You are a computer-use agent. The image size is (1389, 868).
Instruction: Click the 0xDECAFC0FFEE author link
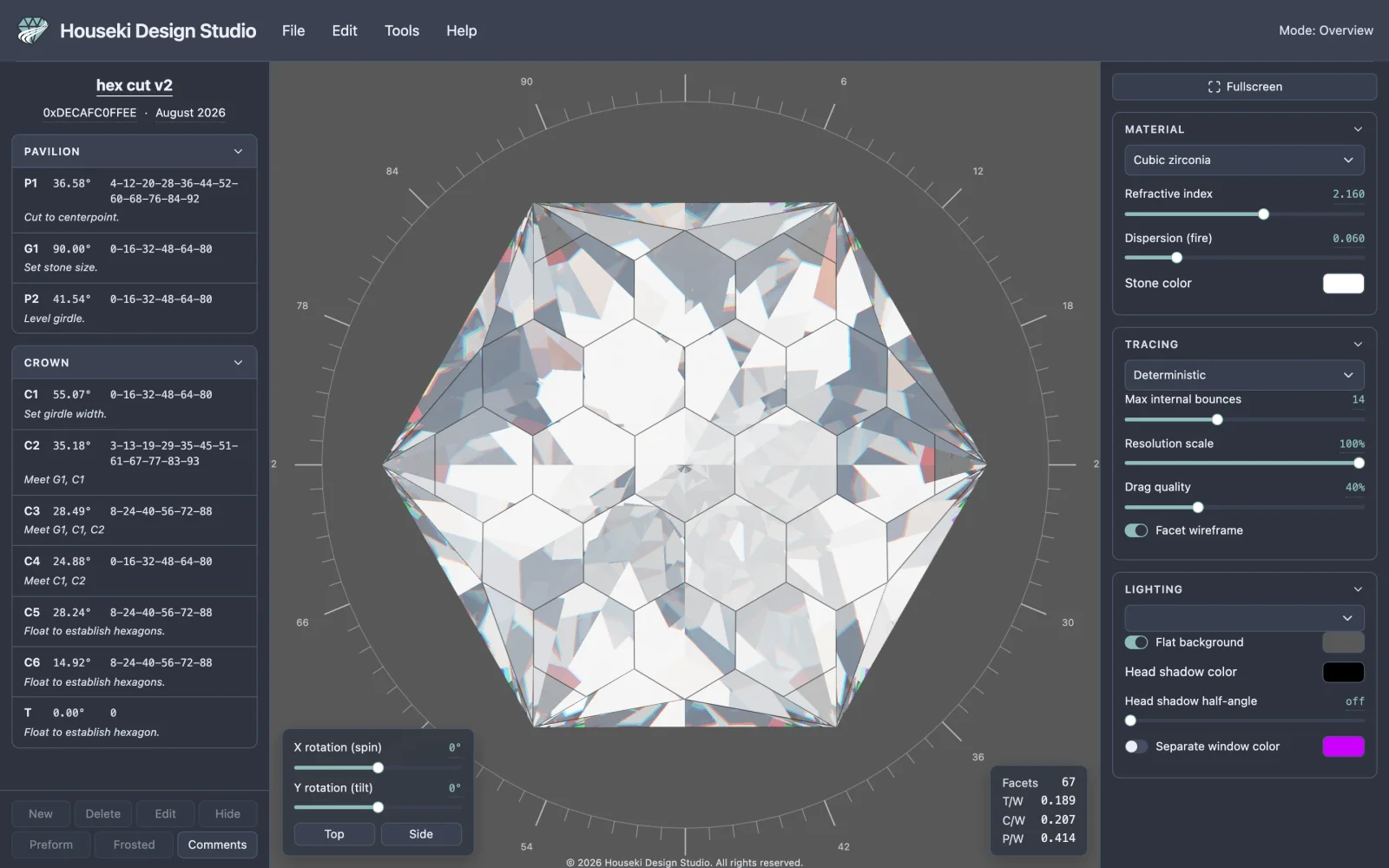pyautogui.click(x=89, y=113)
